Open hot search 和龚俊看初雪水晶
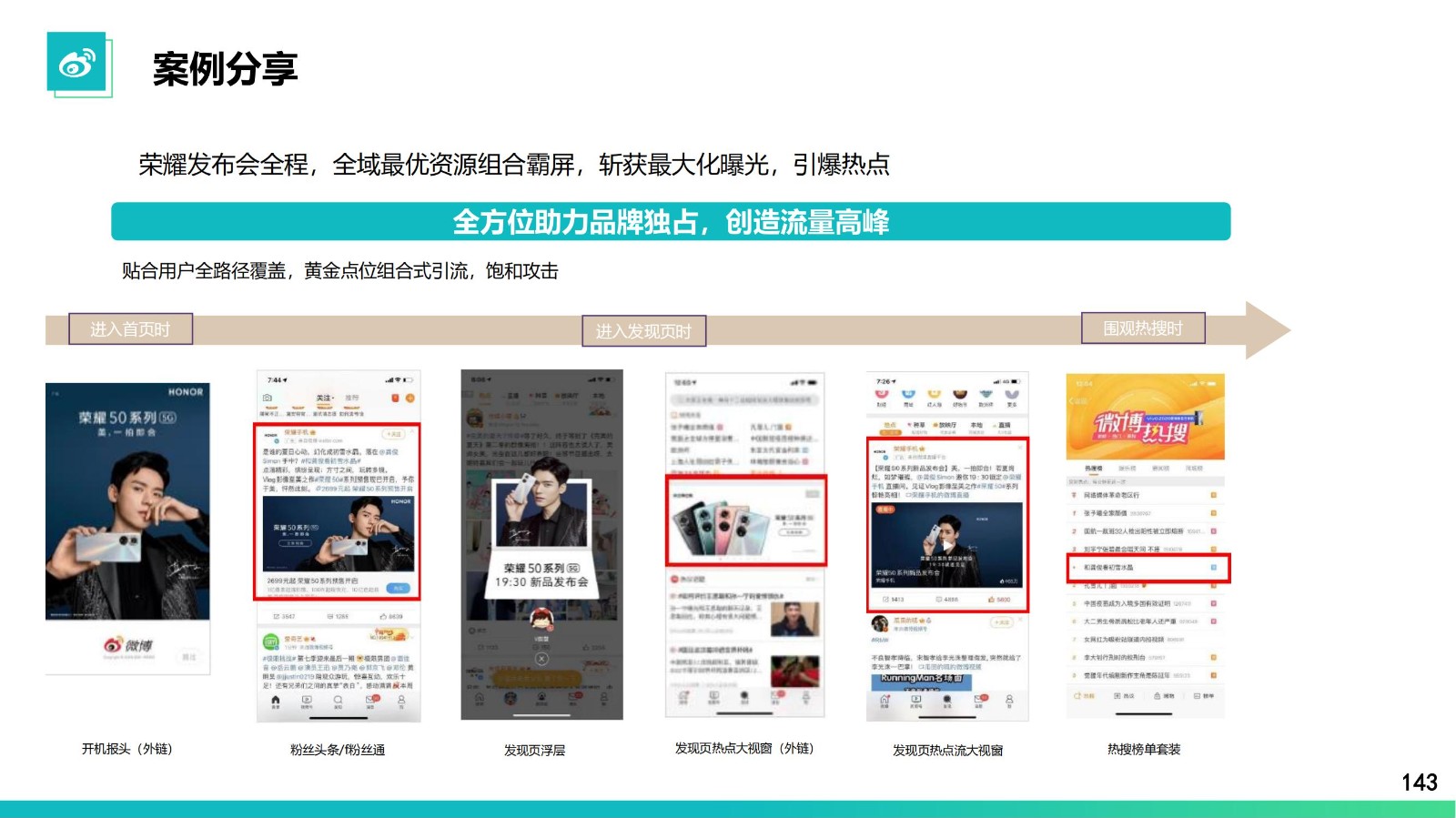This screenshot has width=1456, height=818. pyautogui.click(x=1148, y=568)
